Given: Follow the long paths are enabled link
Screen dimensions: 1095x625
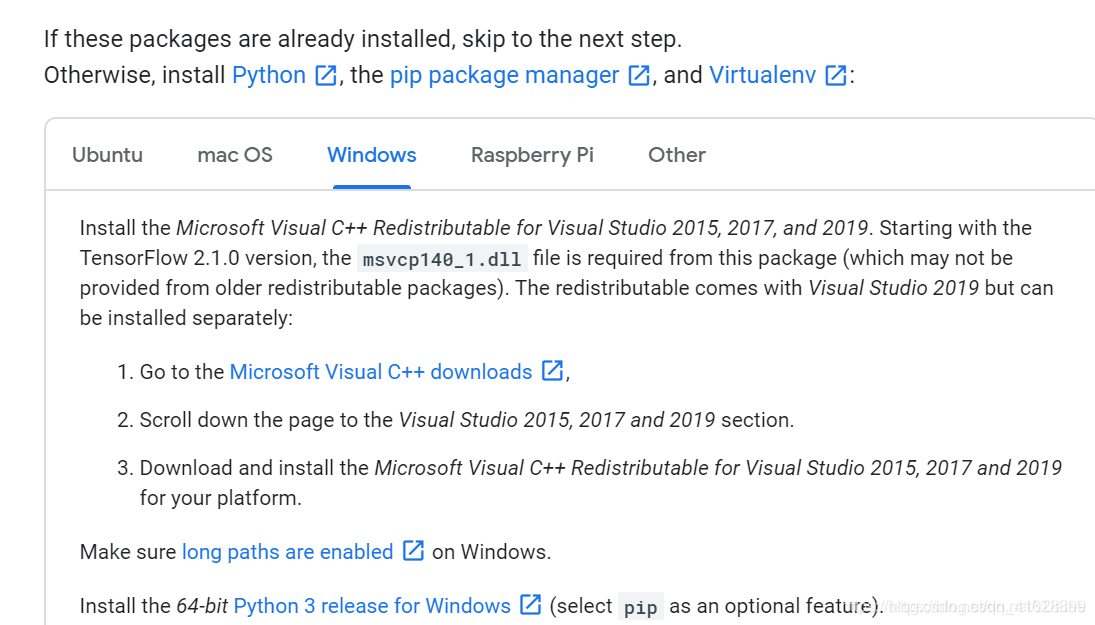Looking at the screenshot, I should coord(288,552).
